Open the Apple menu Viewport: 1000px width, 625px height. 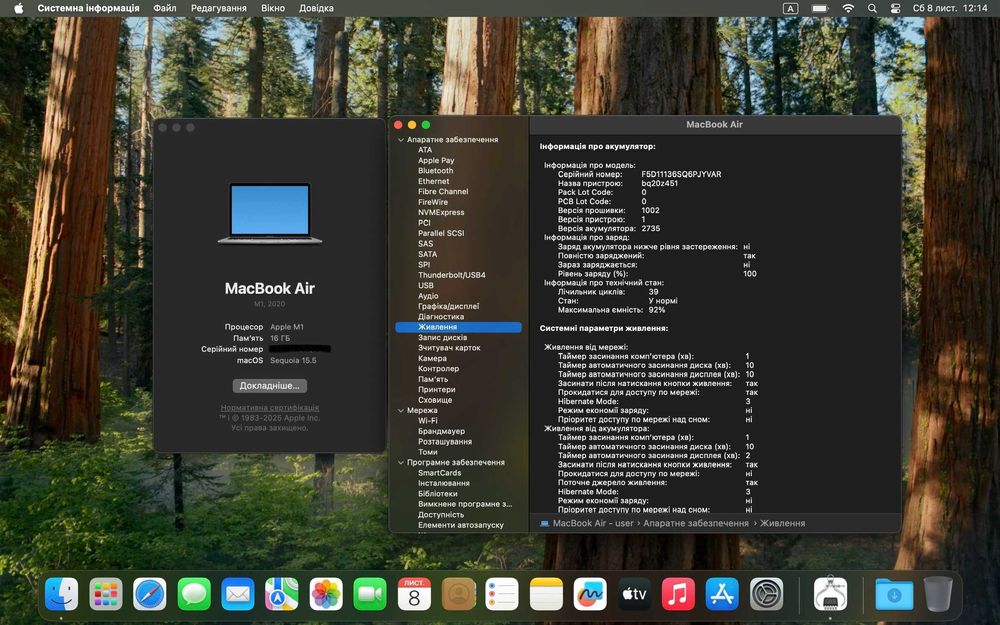click(x=18, y=8)
